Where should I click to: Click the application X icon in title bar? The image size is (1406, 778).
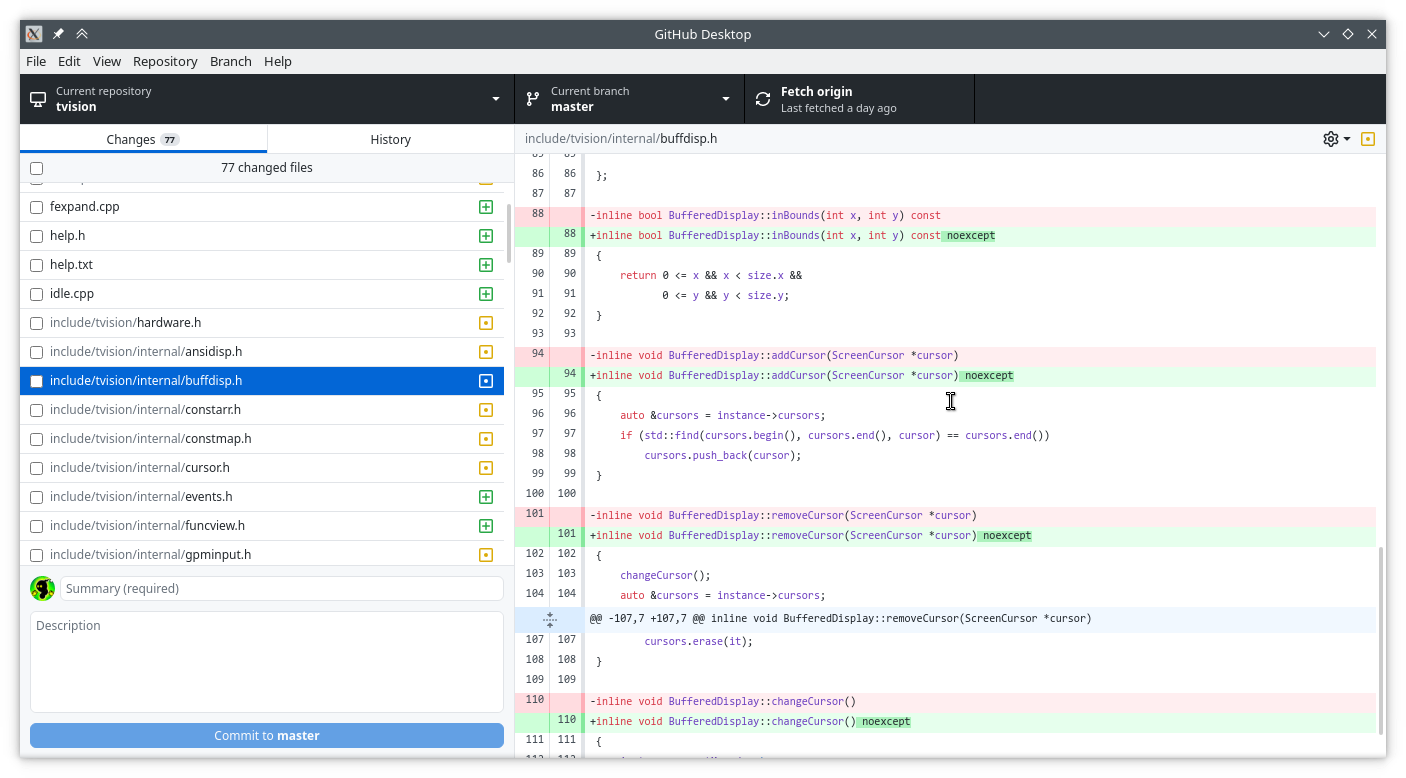click(x=34, y=34)
